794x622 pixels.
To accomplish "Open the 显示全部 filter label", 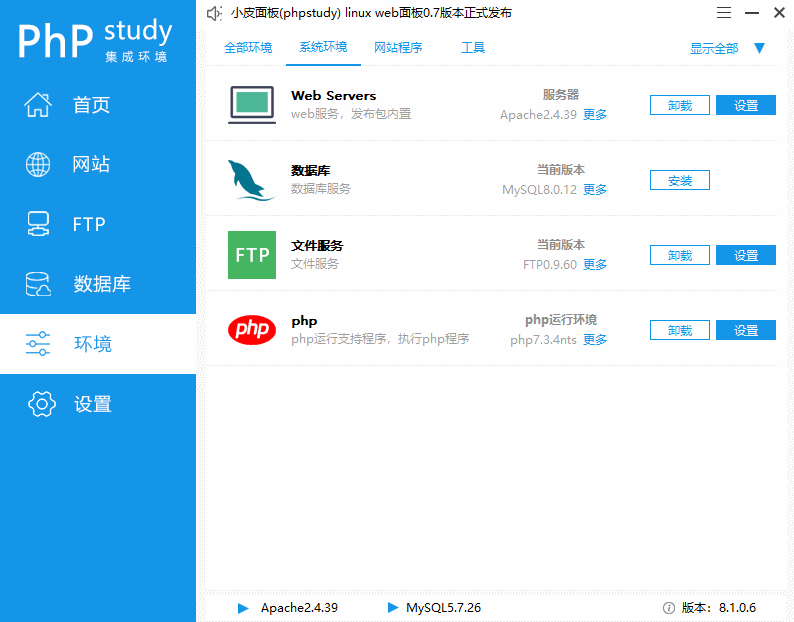I will click(x=714, y=49).
